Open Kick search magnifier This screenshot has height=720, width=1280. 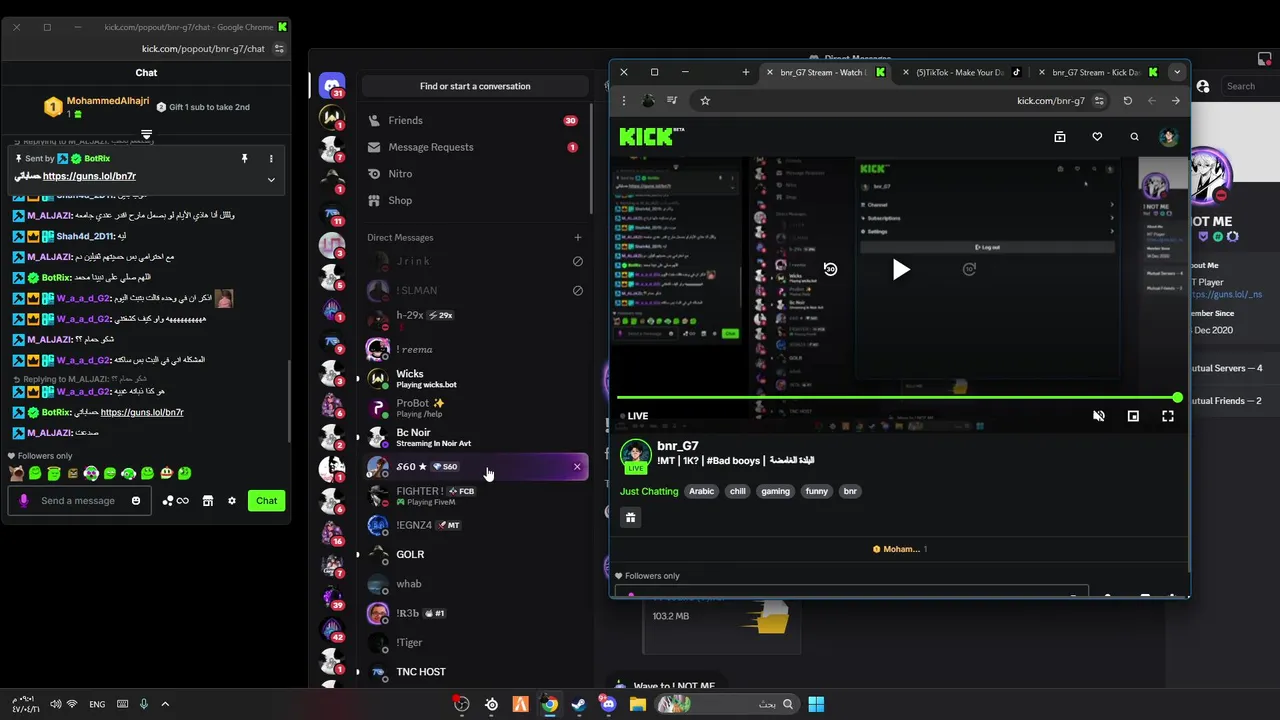tap(1134, 137)
